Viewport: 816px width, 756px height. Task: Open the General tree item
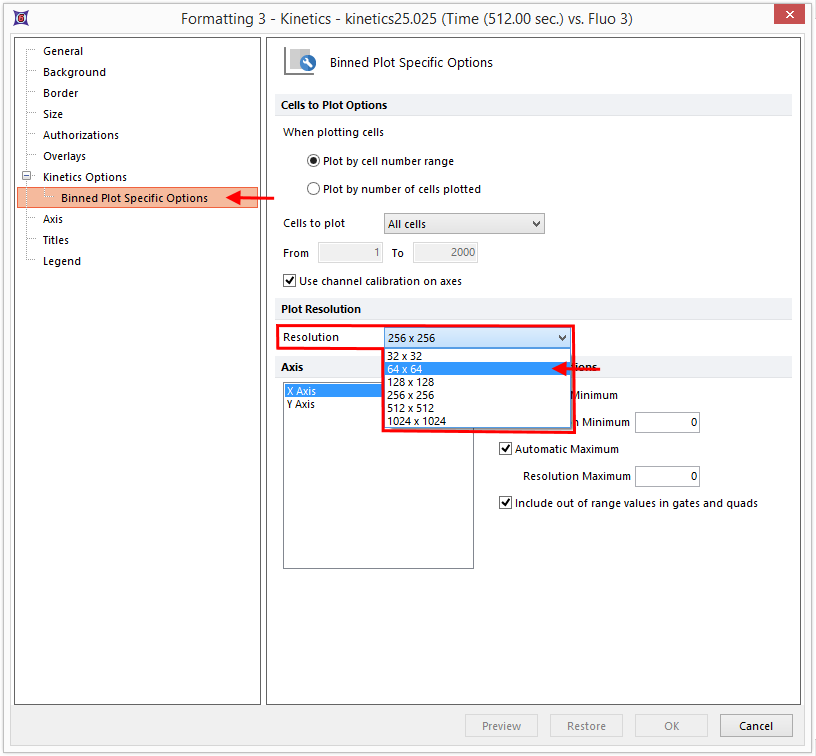pyautogui.click(x=63, y=51)
